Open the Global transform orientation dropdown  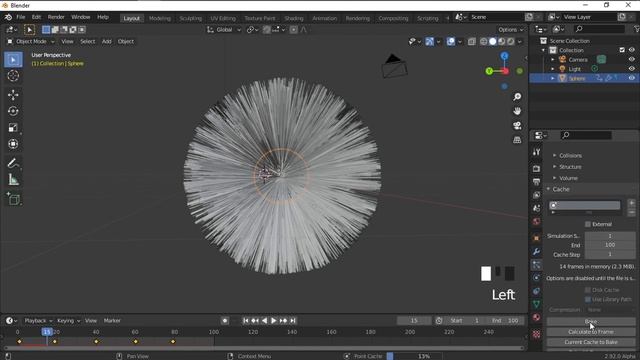click(x=224, y=30)
